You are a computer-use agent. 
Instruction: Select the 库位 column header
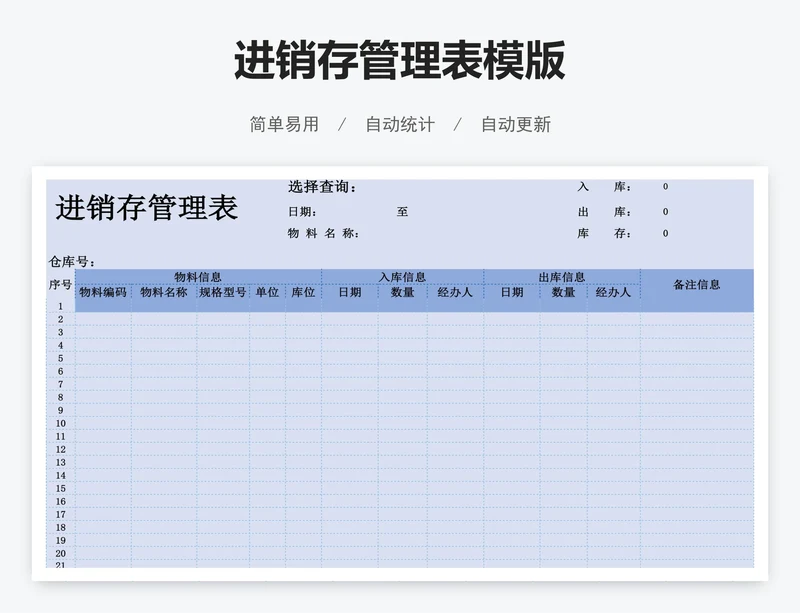303,292
